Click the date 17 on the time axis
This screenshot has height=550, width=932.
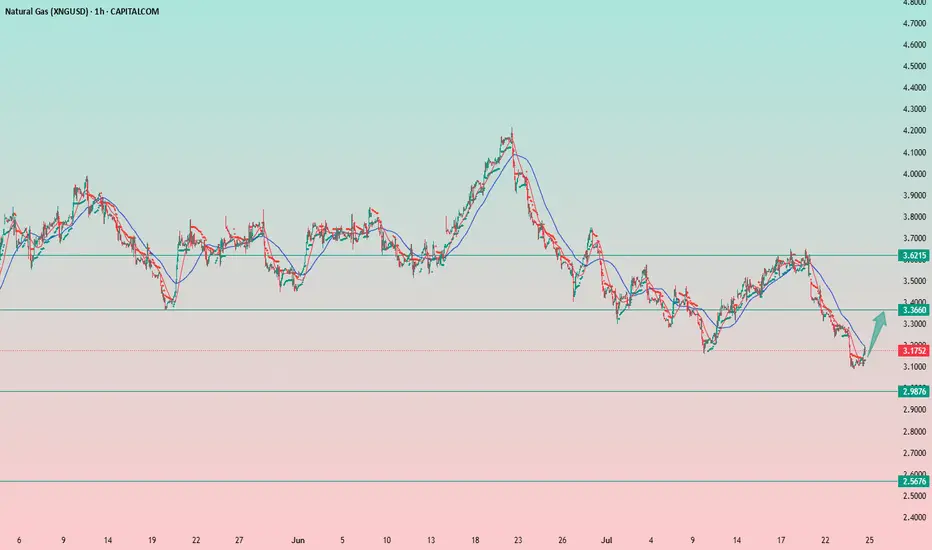point(781,540)
